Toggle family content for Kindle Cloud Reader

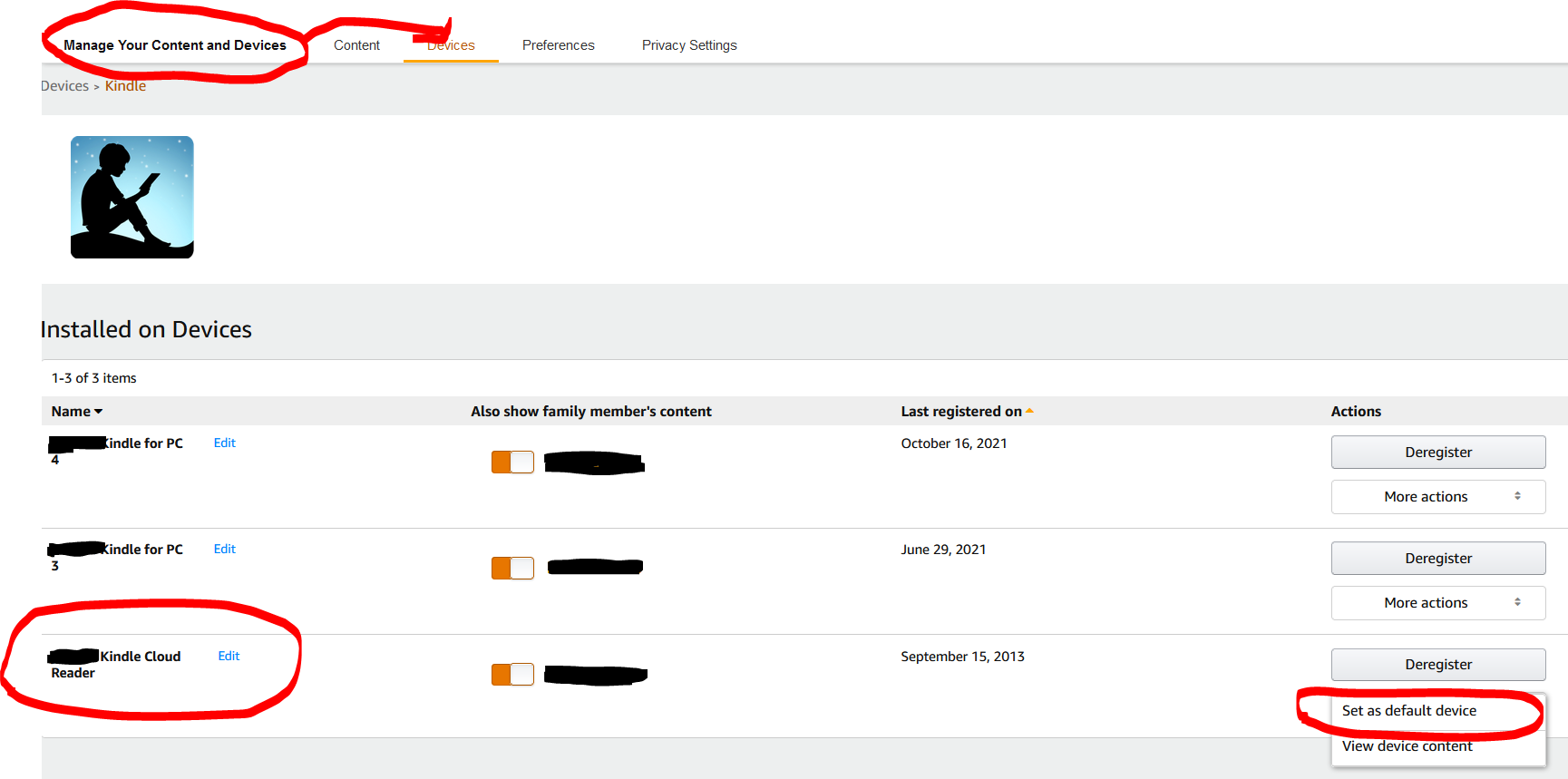pos(512,674)
